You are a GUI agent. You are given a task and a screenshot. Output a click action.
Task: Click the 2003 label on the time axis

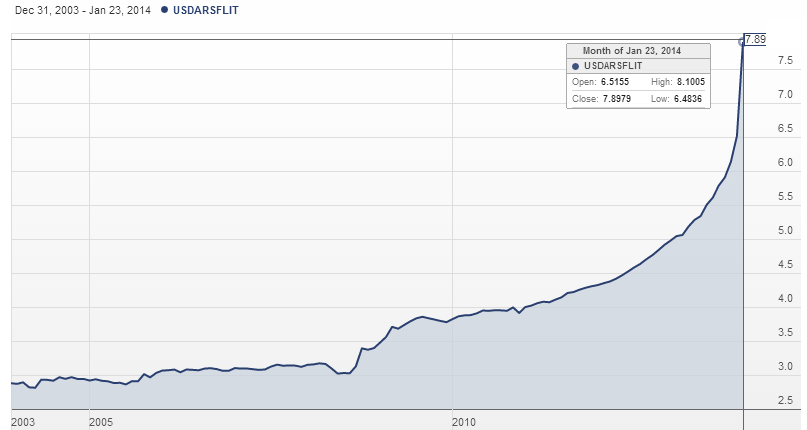click(21, 421)
